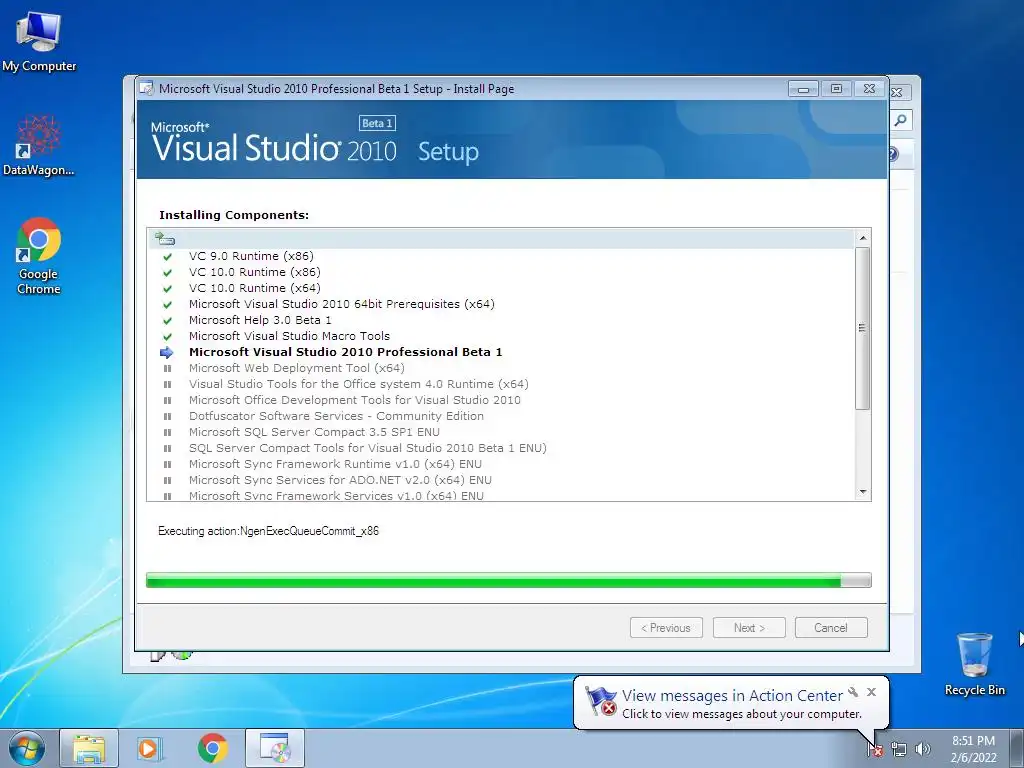This screenshot has width=1024, height=768.
Task: Click checkmark beside Microsoft Help 3.0 Beta 1
Action: coord(167,321)
